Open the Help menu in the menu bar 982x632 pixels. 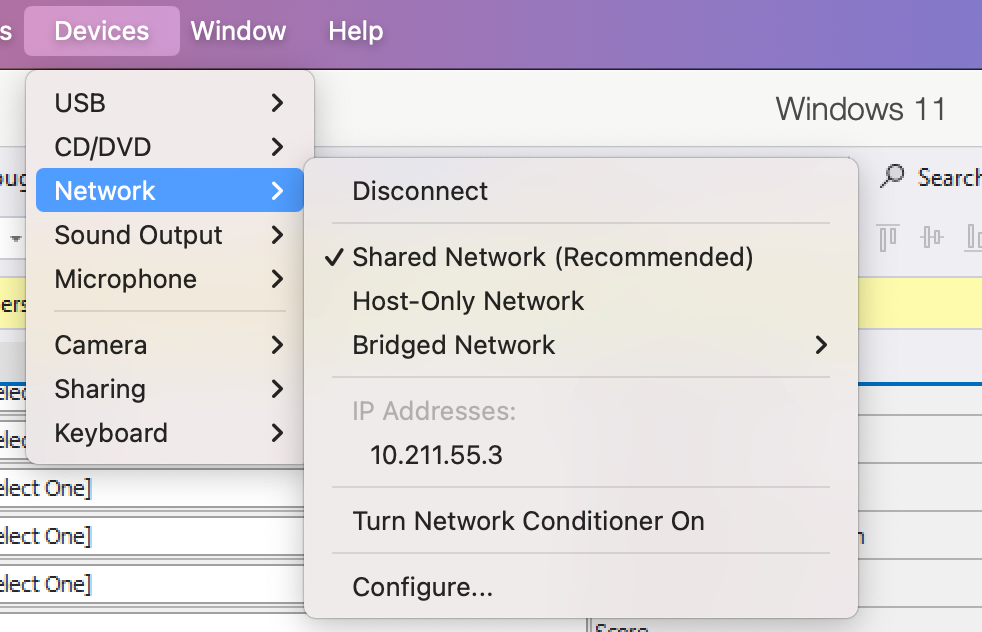tap(356, 31)
